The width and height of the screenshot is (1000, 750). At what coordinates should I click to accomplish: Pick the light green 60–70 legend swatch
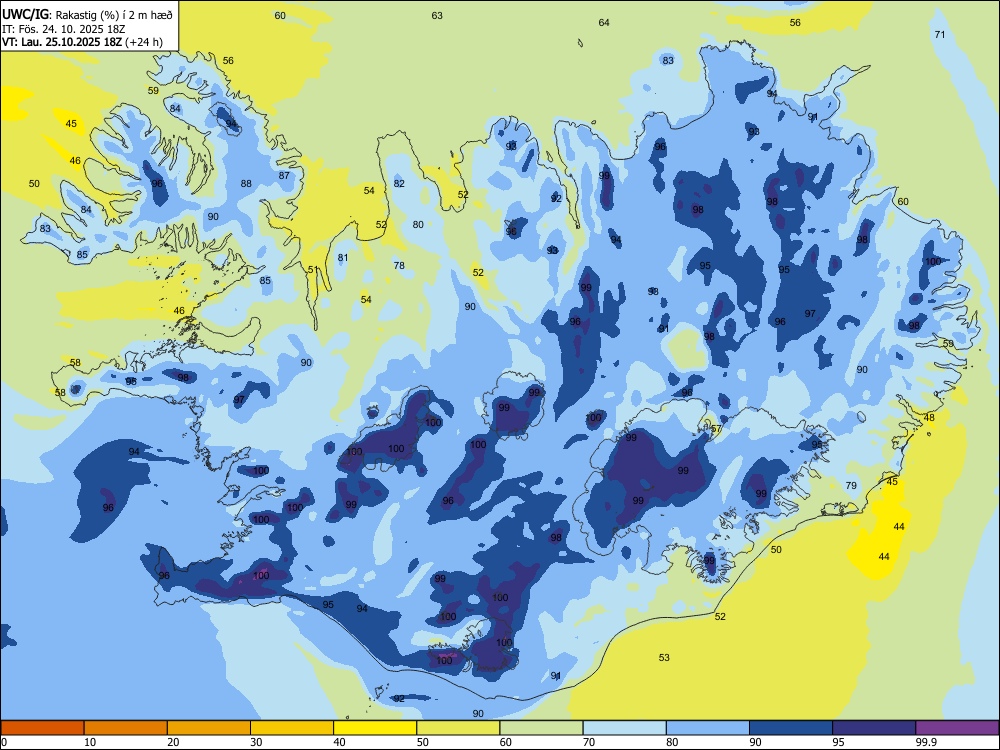(541, 728)
